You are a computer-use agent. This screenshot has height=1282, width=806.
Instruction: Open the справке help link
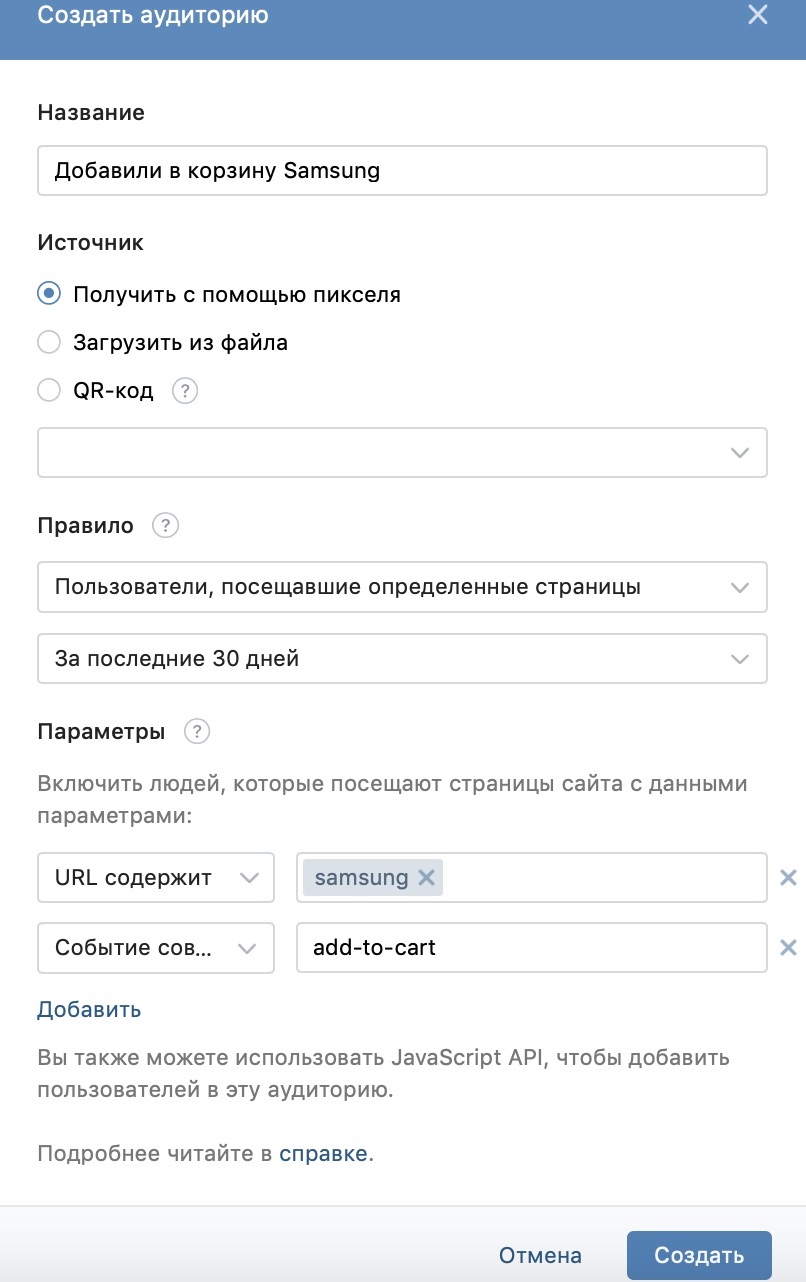click(323, 1154)
